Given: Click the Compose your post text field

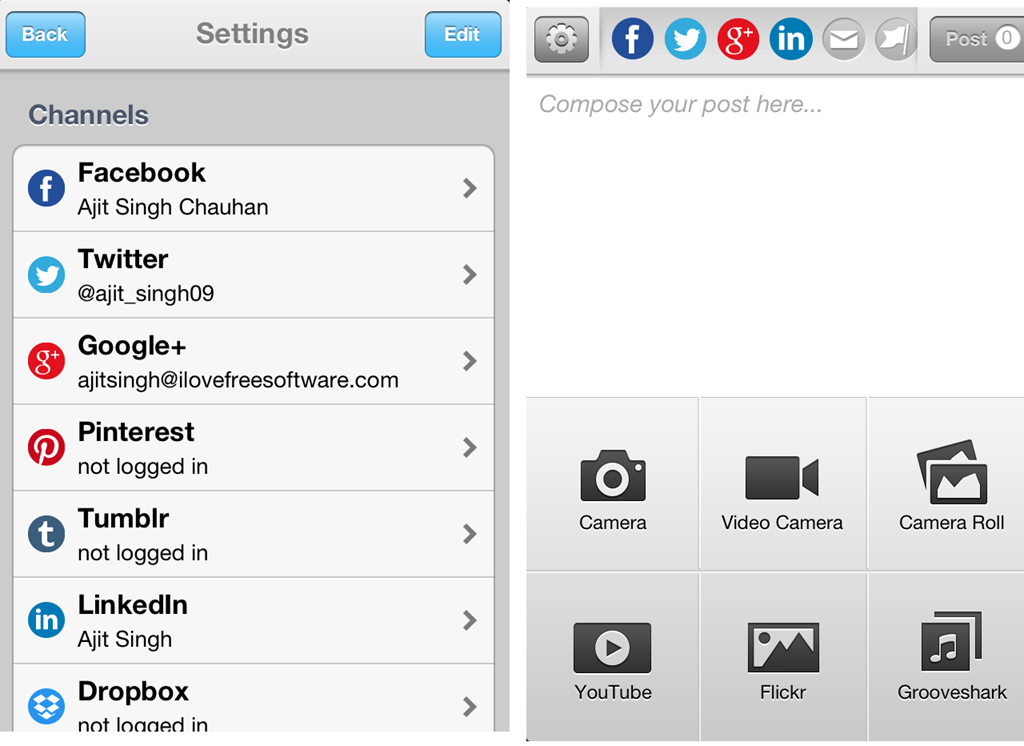Looking at the screenshot, I should 775,235.
